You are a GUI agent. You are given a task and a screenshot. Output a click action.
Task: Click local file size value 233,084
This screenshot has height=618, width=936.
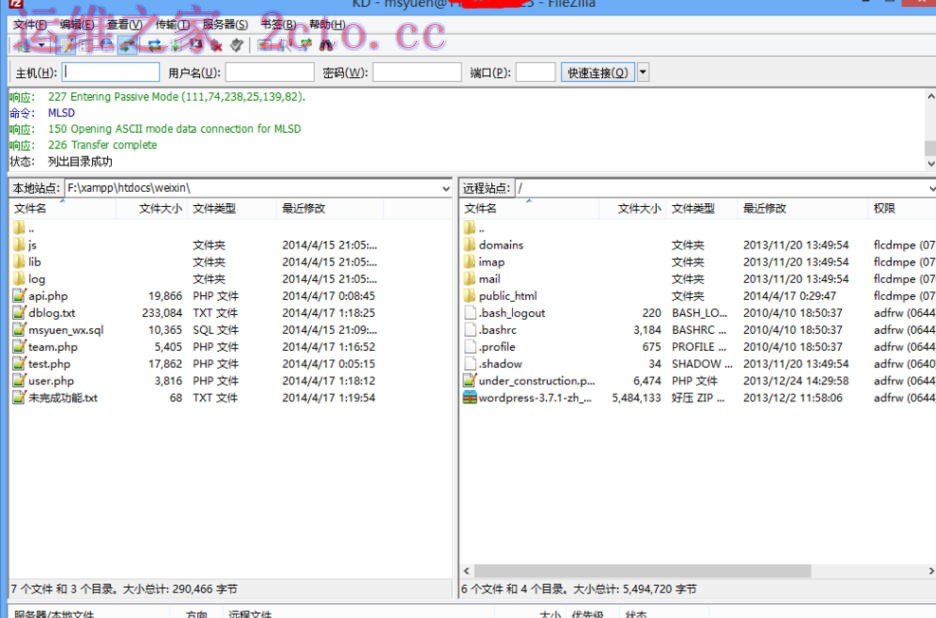162,313
